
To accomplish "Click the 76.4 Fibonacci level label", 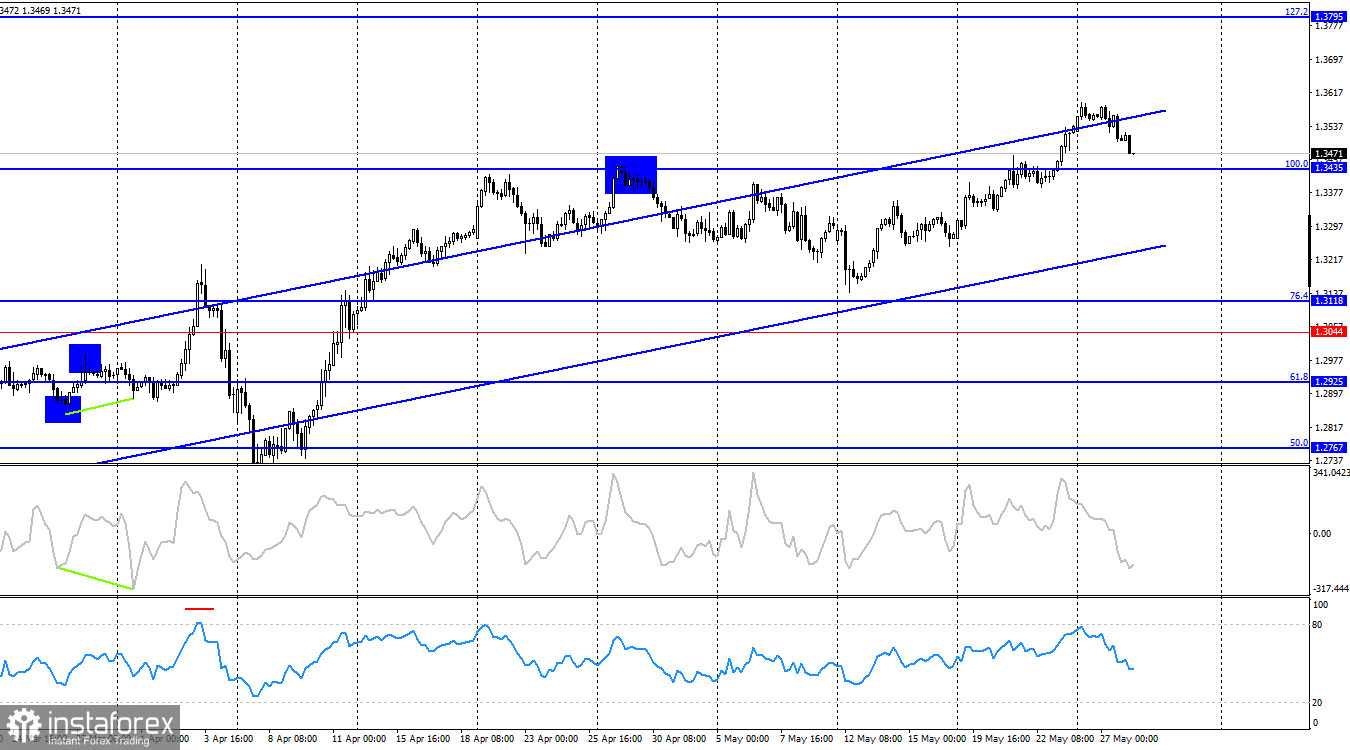I will (x=1298, y=295).
